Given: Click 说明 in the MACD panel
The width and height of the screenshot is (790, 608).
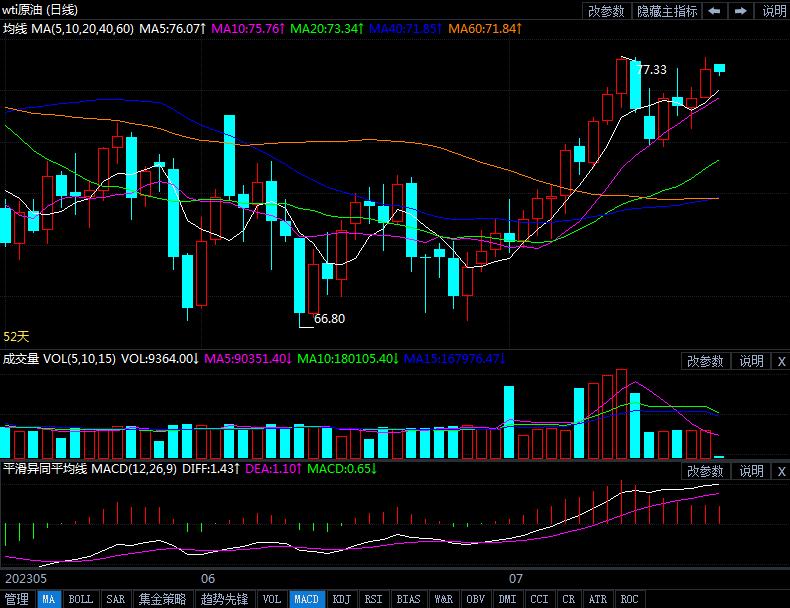Looking at the screenshot, I should point(751,471).
